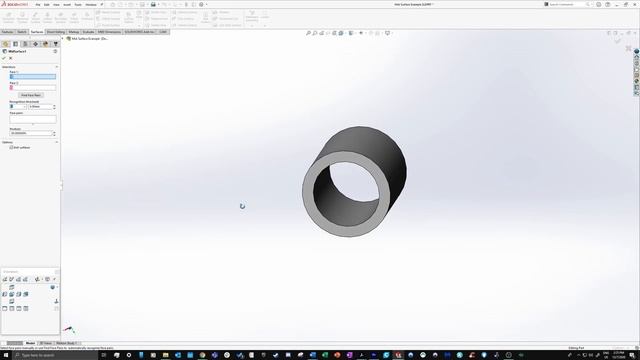This screenshot has height=360, width=640.
Task: Switch to the ConfigurationManager tab icon
Action: click(x=25, y=44)
